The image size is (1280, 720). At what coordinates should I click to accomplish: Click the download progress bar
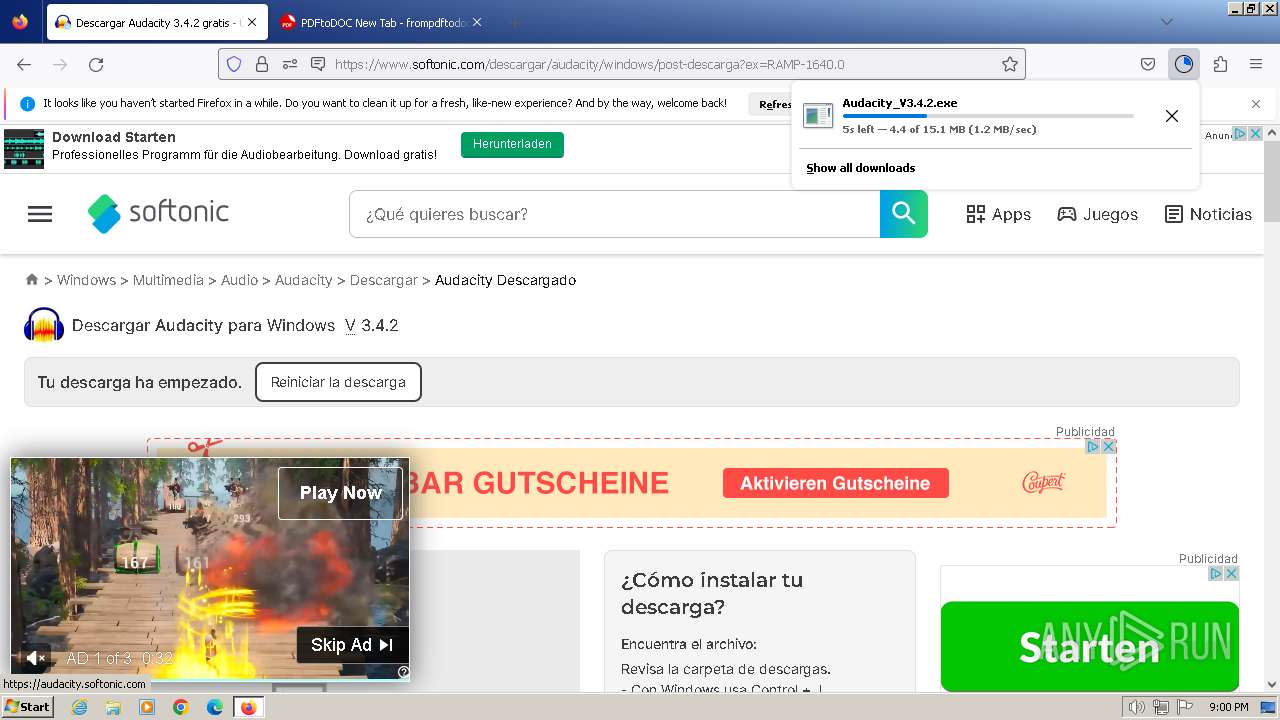point(988,116)
